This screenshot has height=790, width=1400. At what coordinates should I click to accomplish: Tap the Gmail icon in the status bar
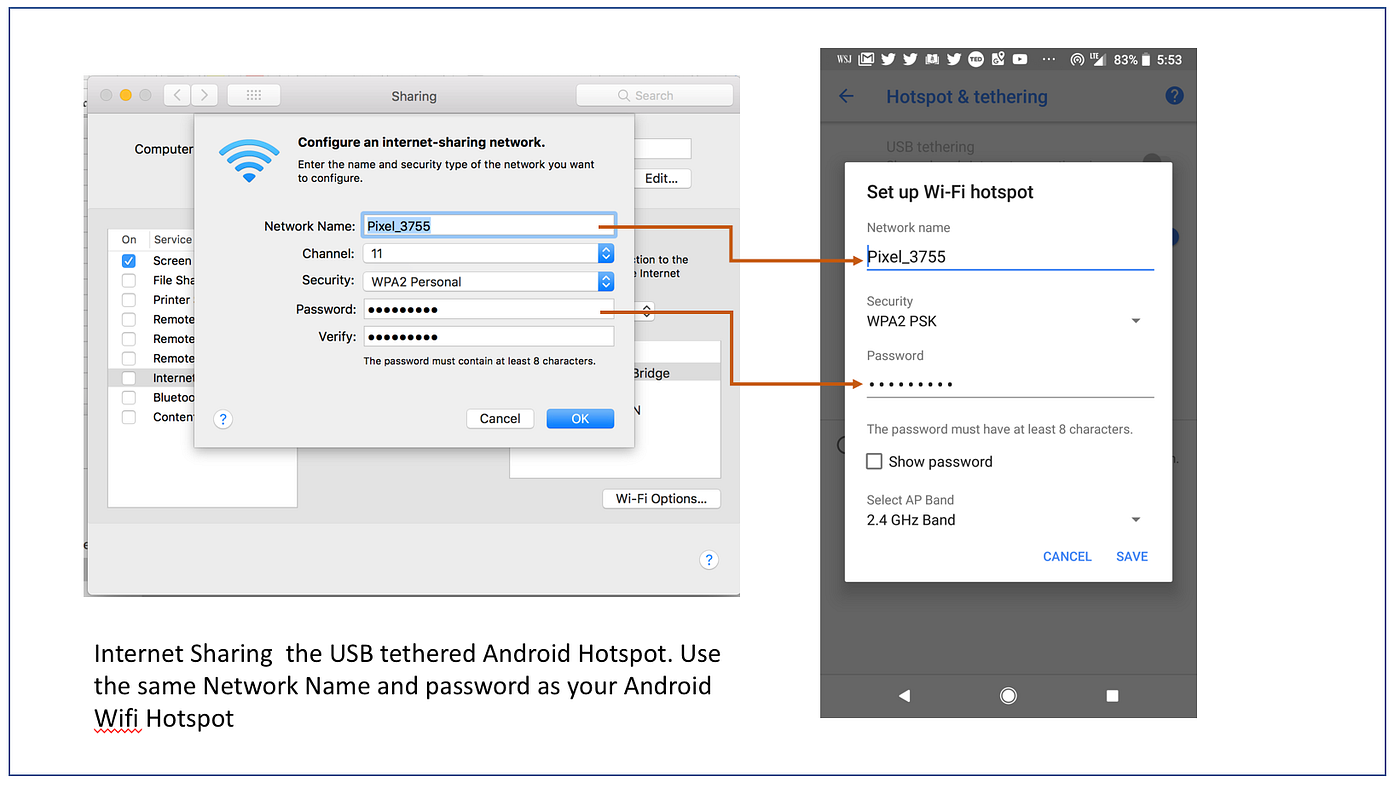[x=866, y=59]
